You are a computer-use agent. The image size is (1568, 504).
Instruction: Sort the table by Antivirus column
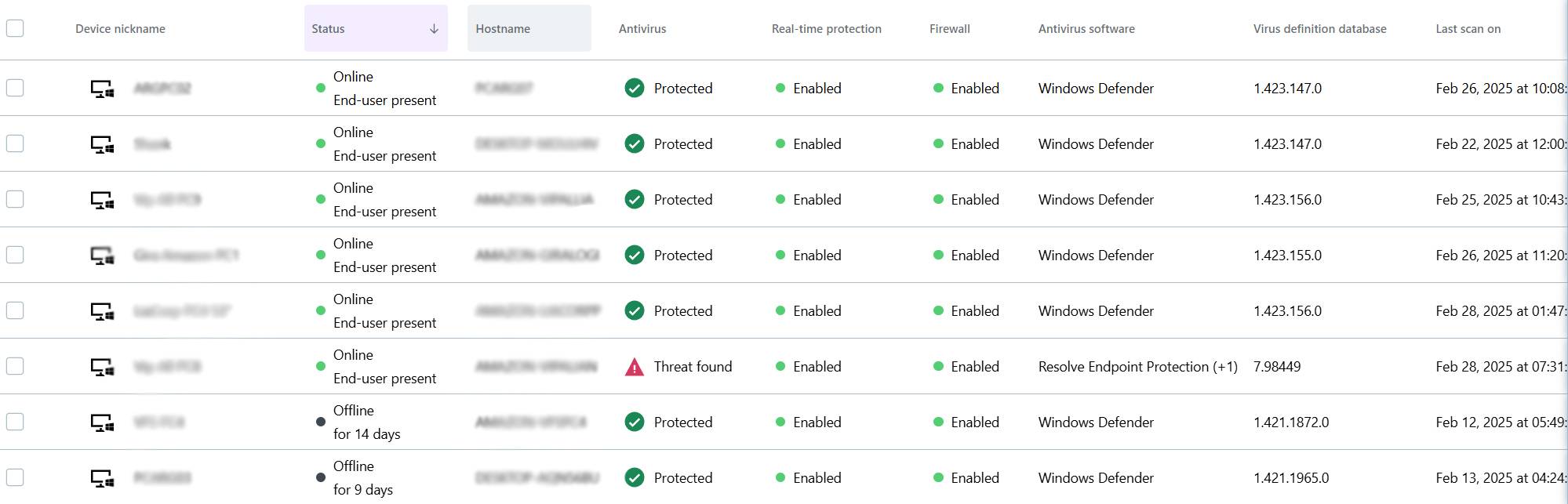(642, 29)
